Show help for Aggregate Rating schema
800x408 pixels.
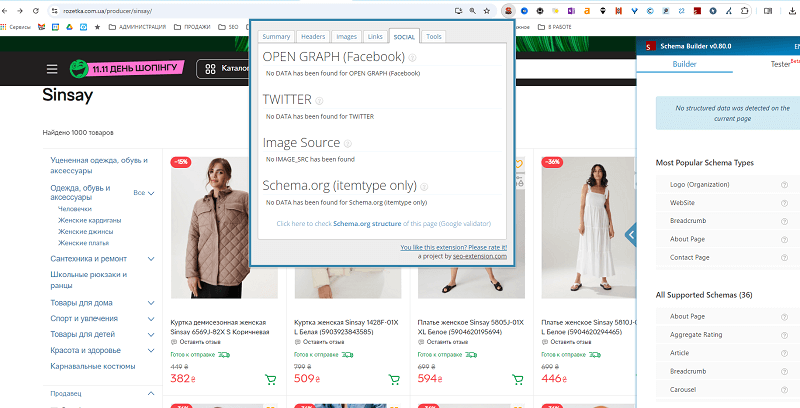tap(784, 335)
